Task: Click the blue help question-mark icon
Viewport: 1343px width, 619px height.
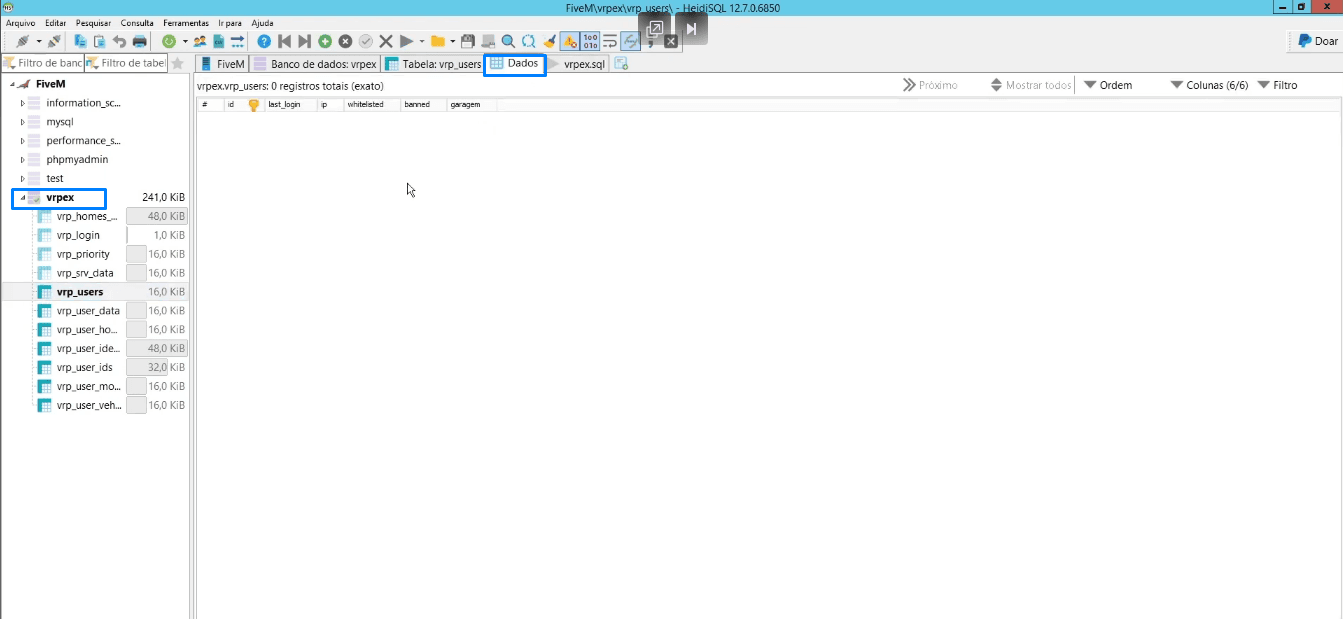Action: 264,41
